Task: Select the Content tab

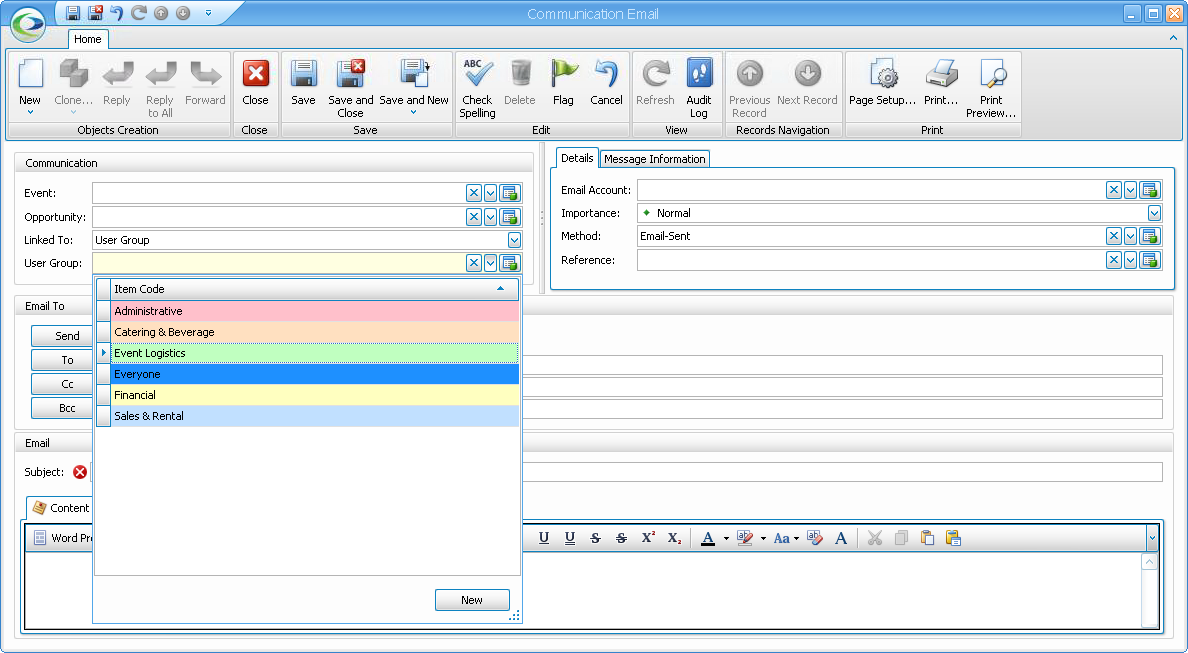Action: pos(61,508)
